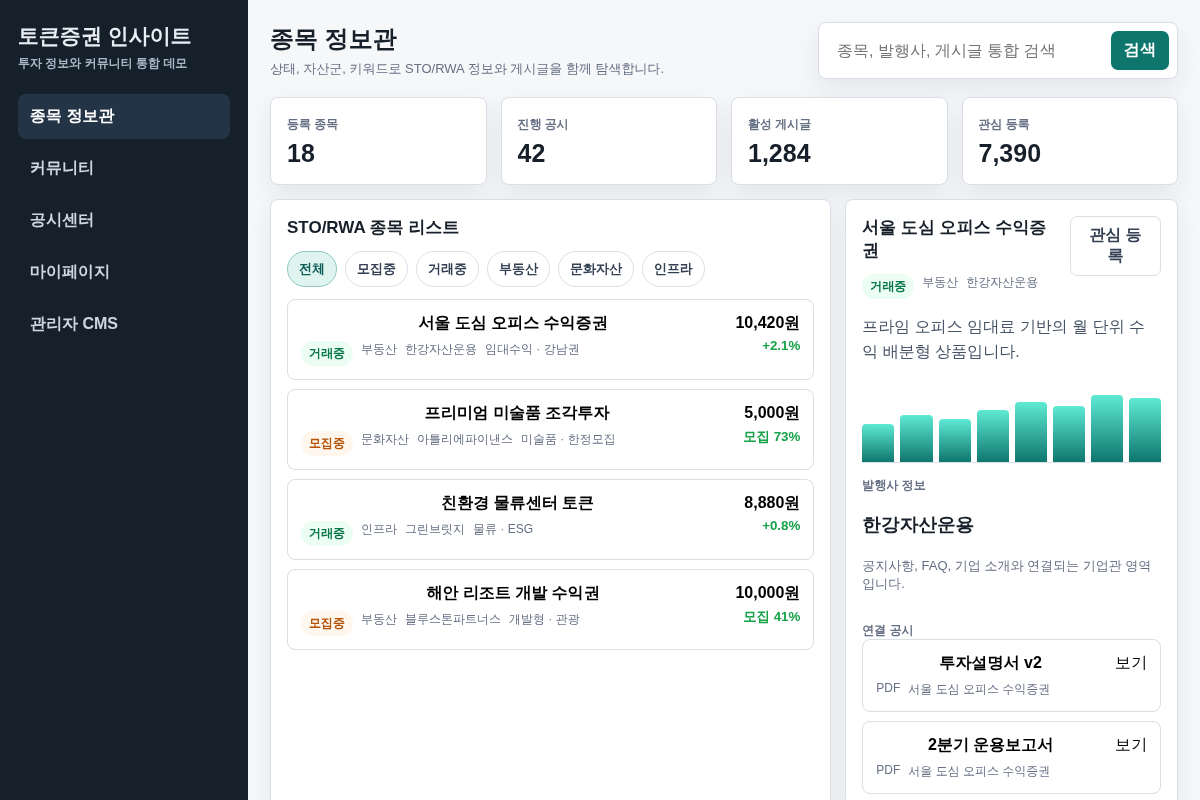Click the 10,420원 price value
1200x800 pixels.
coord(767,323)
